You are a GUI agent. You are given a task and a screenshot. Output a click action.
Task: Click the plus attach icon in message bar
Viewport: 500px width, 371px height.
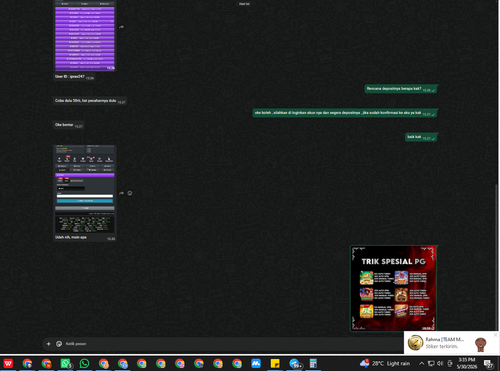pos(49,344)
